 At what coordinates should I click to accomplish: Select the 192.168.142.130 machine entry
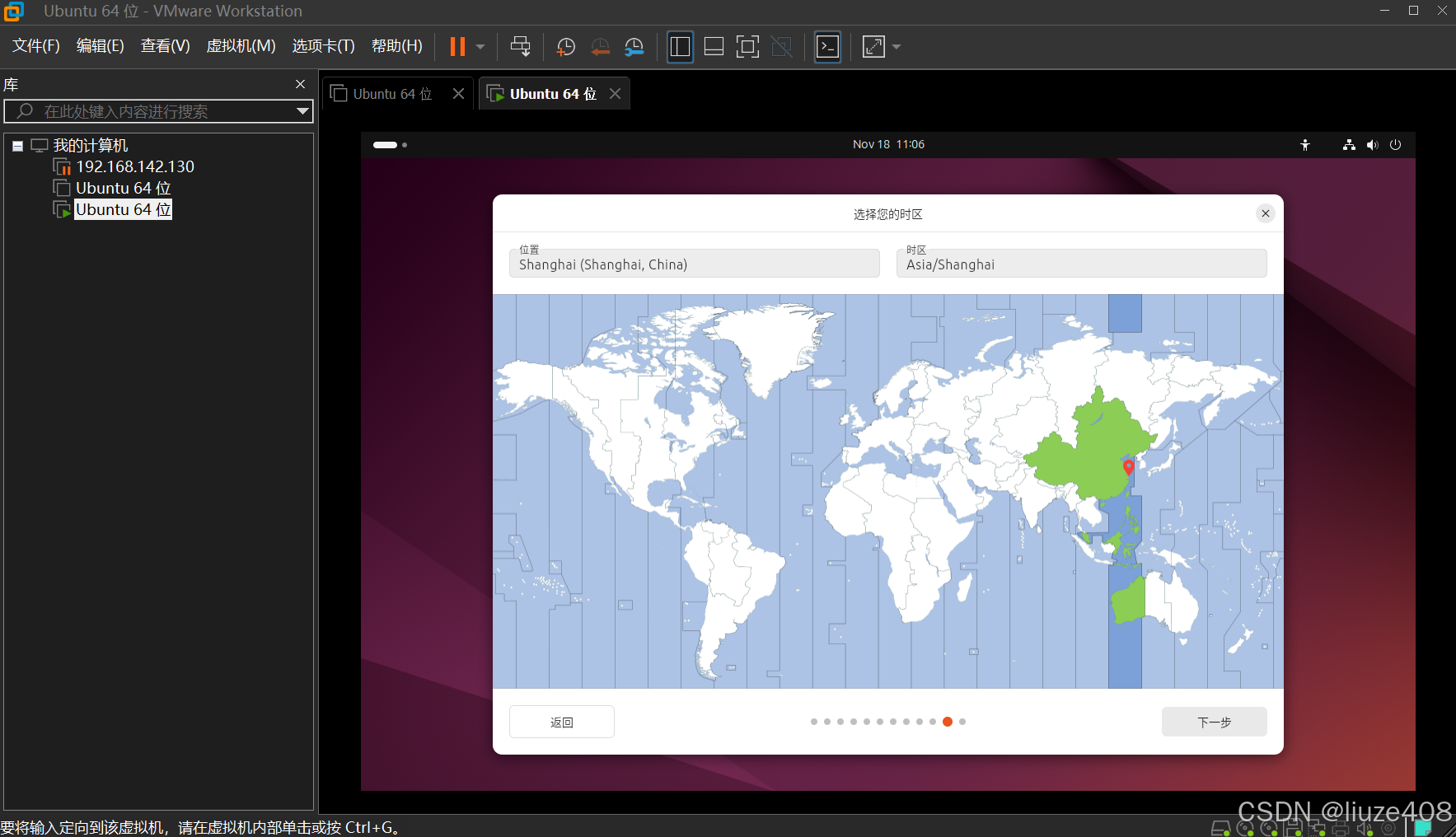(135, 167)
